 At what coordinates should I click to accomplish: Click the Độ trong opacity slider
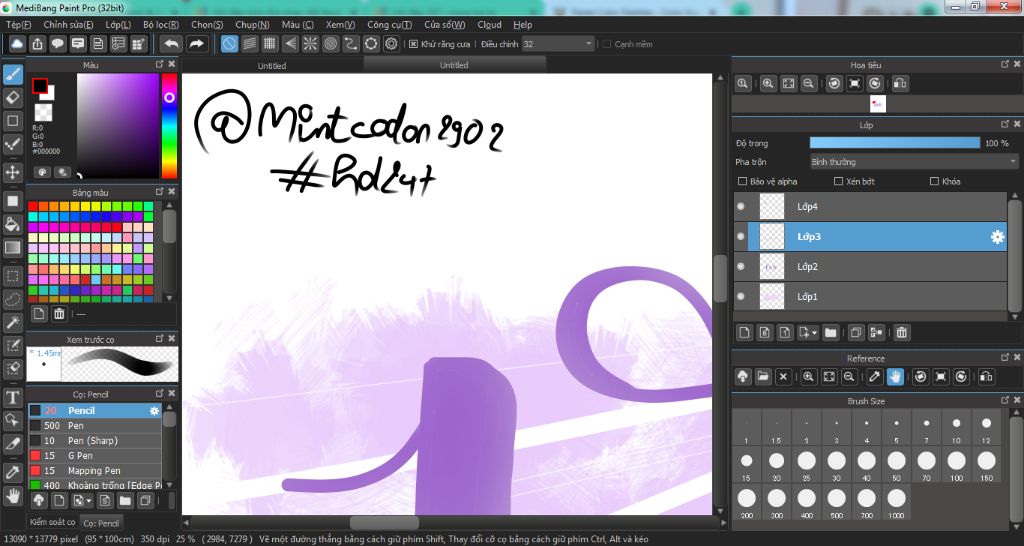895,143
